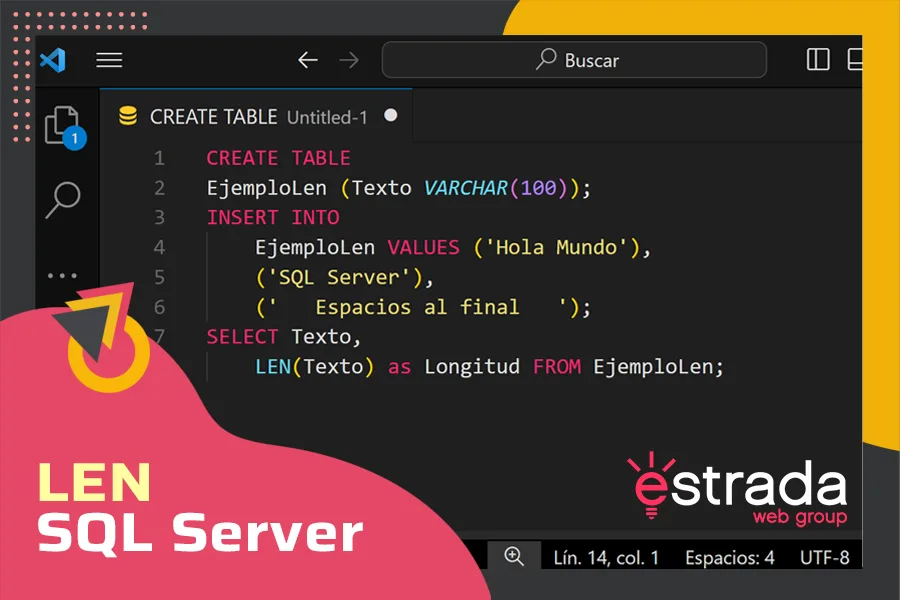
Task: Click line number 6 in gutter
Action: (x=159, y=307)
